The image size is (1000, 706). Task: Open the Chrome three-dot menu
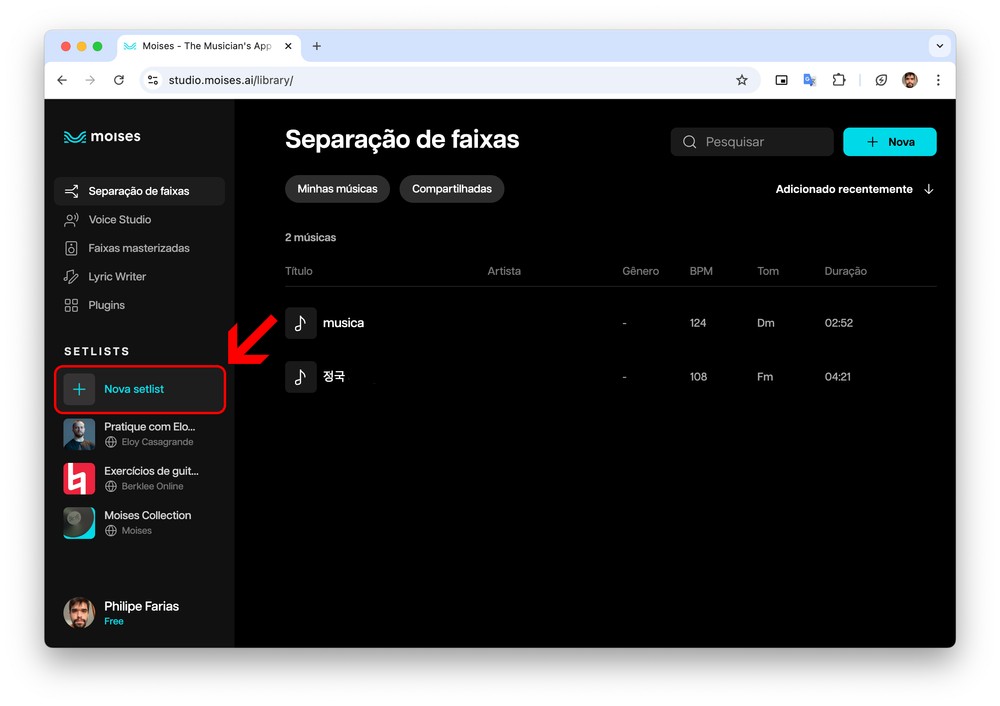[938, 80]
